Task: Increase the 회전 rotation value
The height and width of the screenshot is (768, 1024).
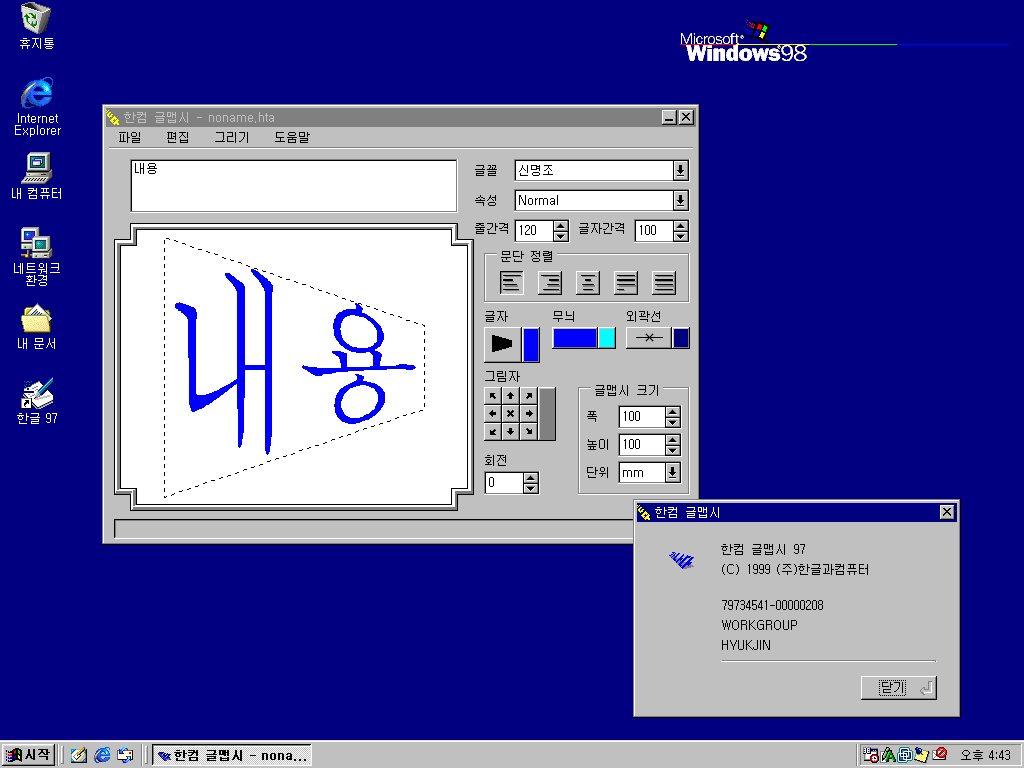Action: coord(531,478)
